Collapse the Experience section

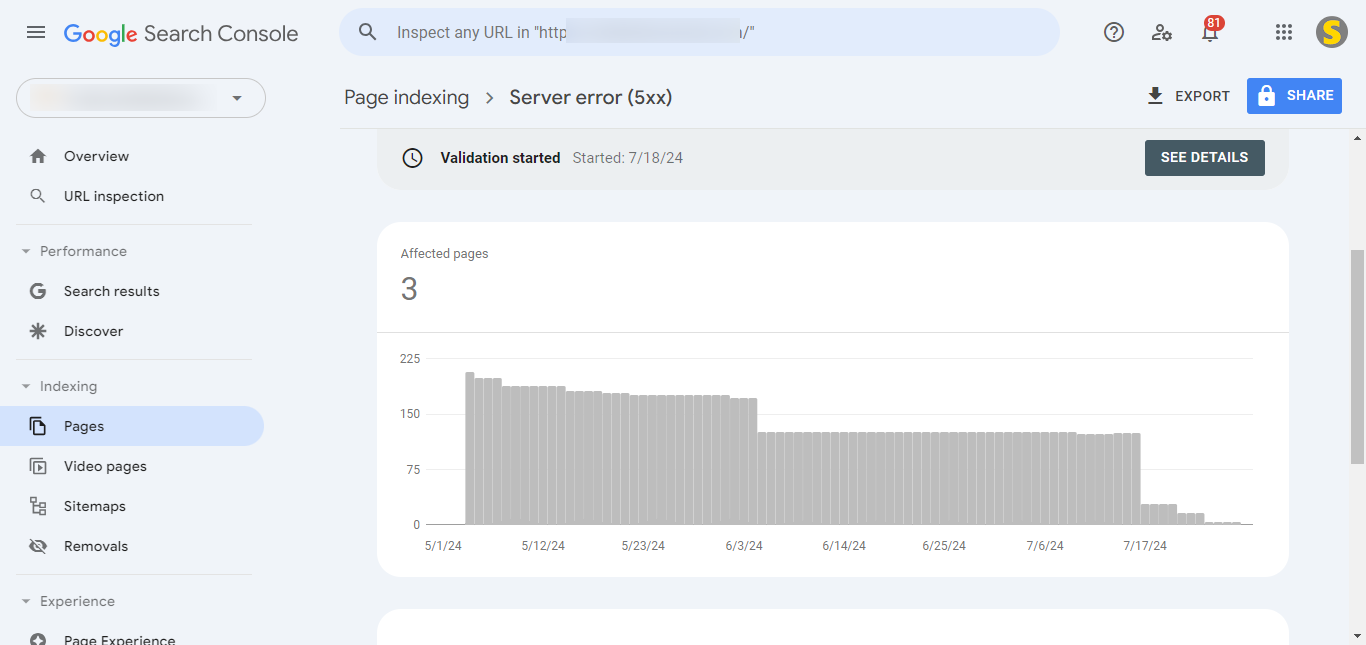click(x=26, y=601)
